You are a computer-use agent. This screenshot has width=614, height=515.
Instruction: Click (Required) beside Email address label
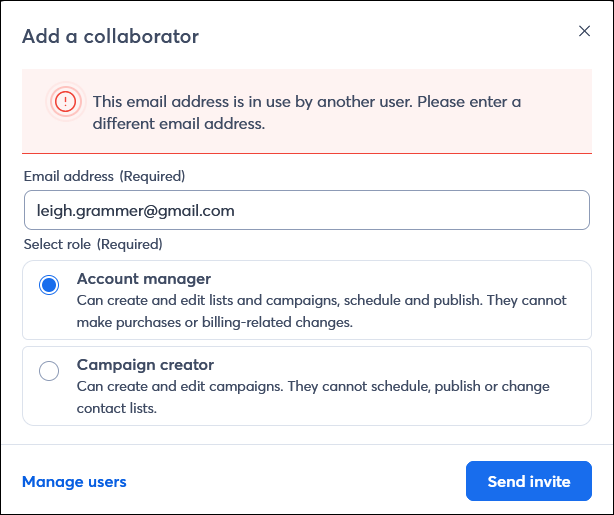(152, 176)
